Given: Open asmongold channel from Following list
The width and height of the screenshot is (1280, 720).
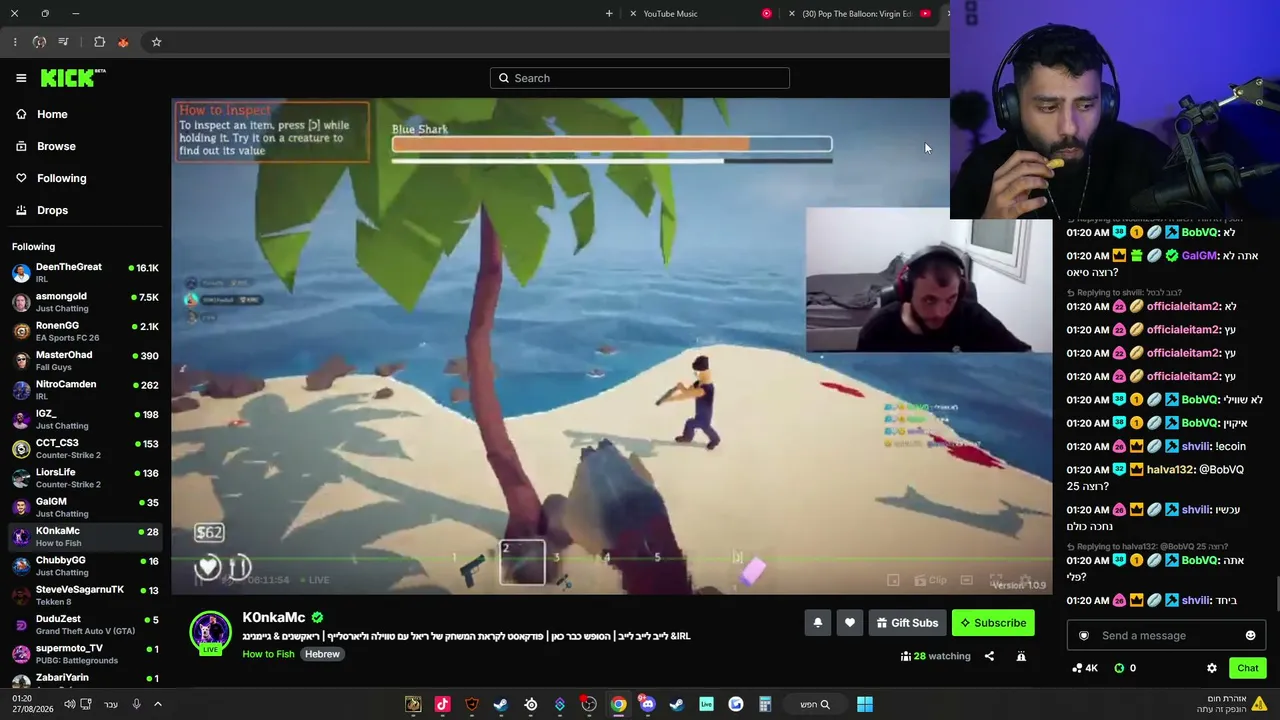Looking at the screenshot, I should tap(85, 302).
